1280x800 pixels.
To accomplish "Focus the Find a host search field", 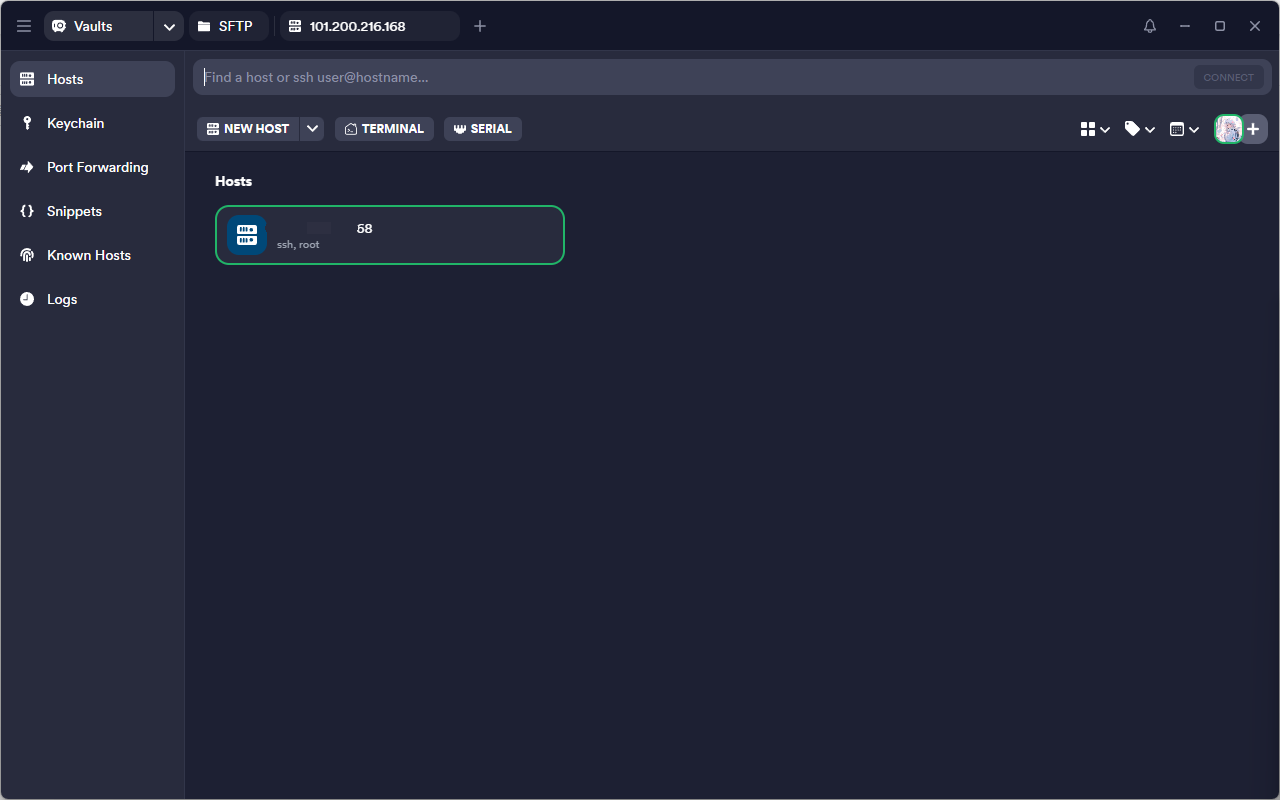I will coord(690,77).
